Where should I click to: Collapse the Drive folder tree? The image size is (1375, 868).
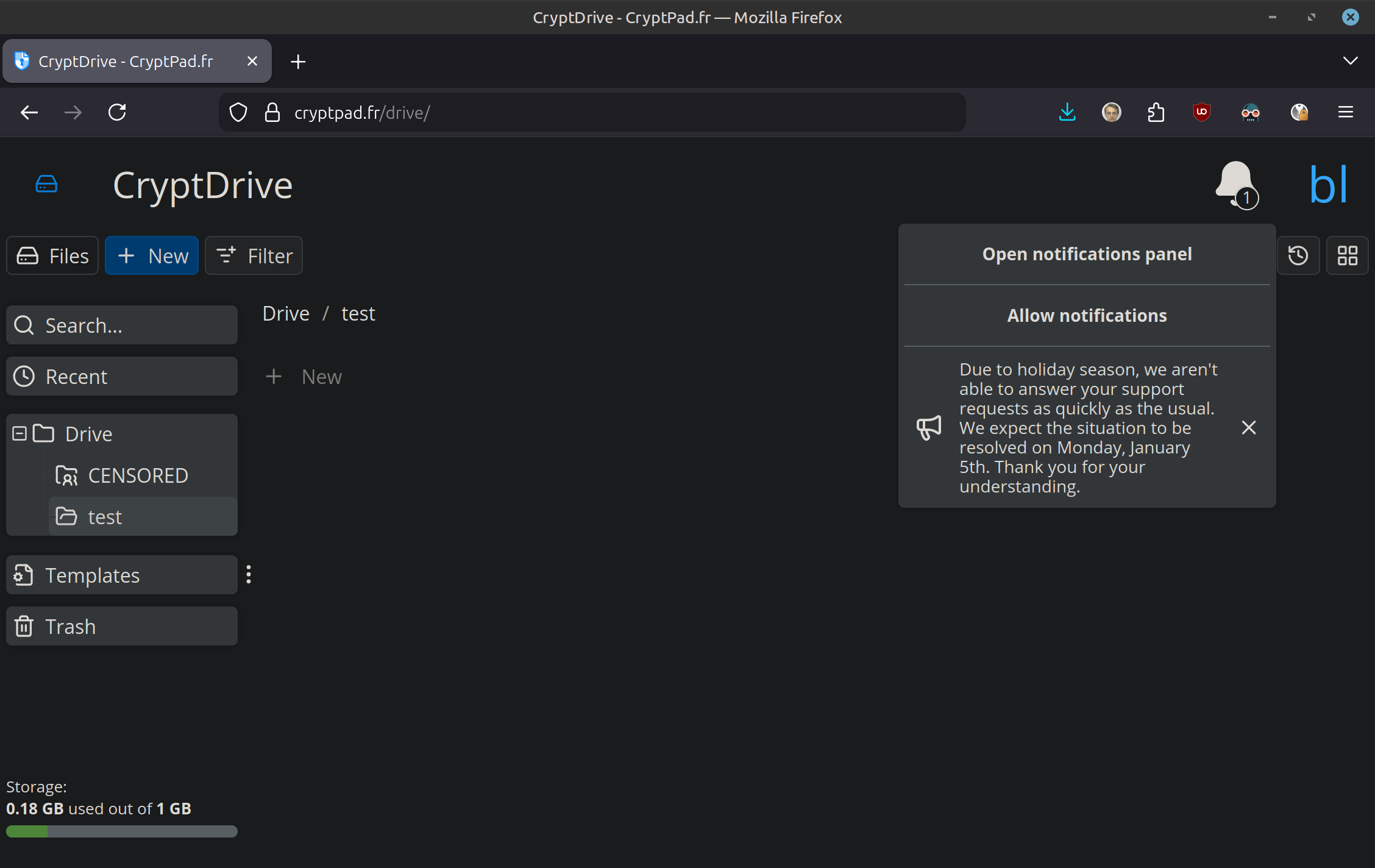20,433
